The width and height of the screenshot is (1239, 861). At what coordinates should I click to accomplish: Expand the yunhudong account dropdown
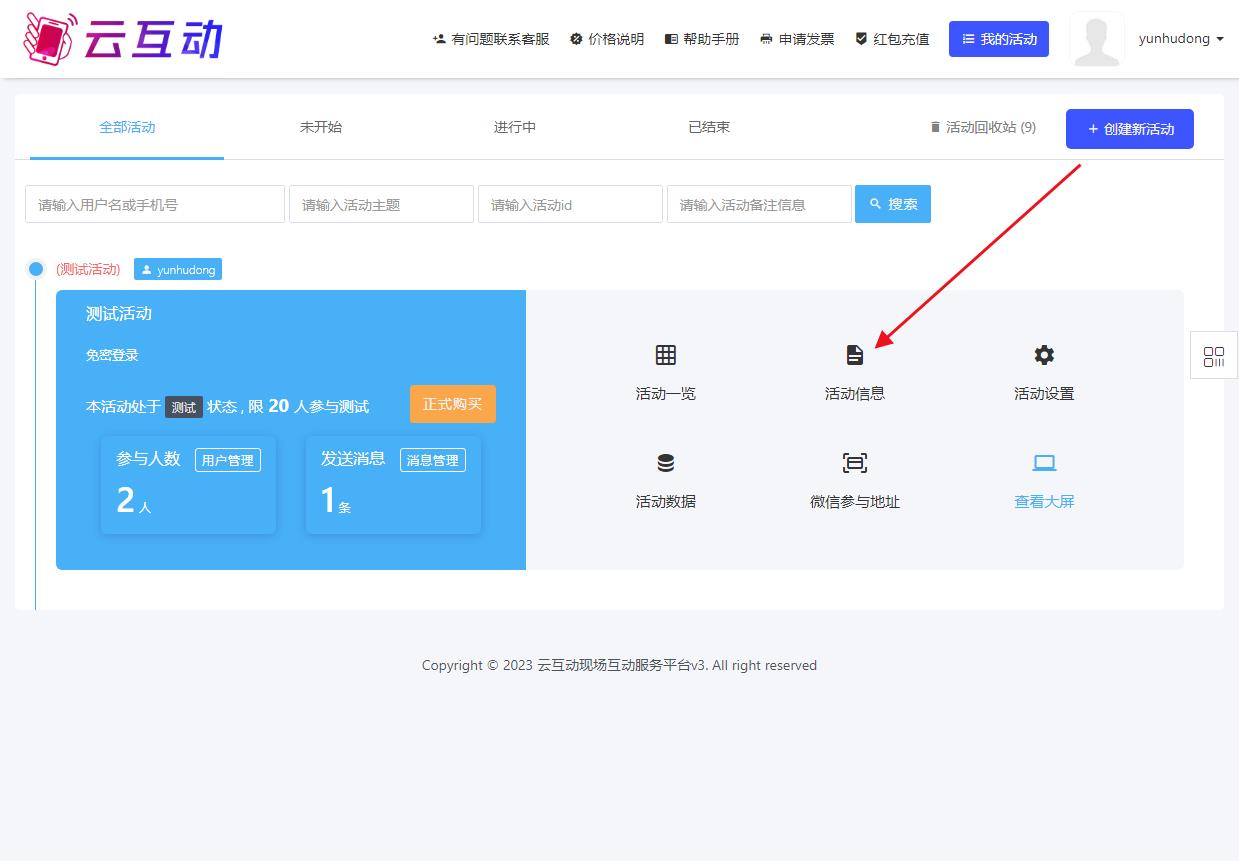[1180, 39]
